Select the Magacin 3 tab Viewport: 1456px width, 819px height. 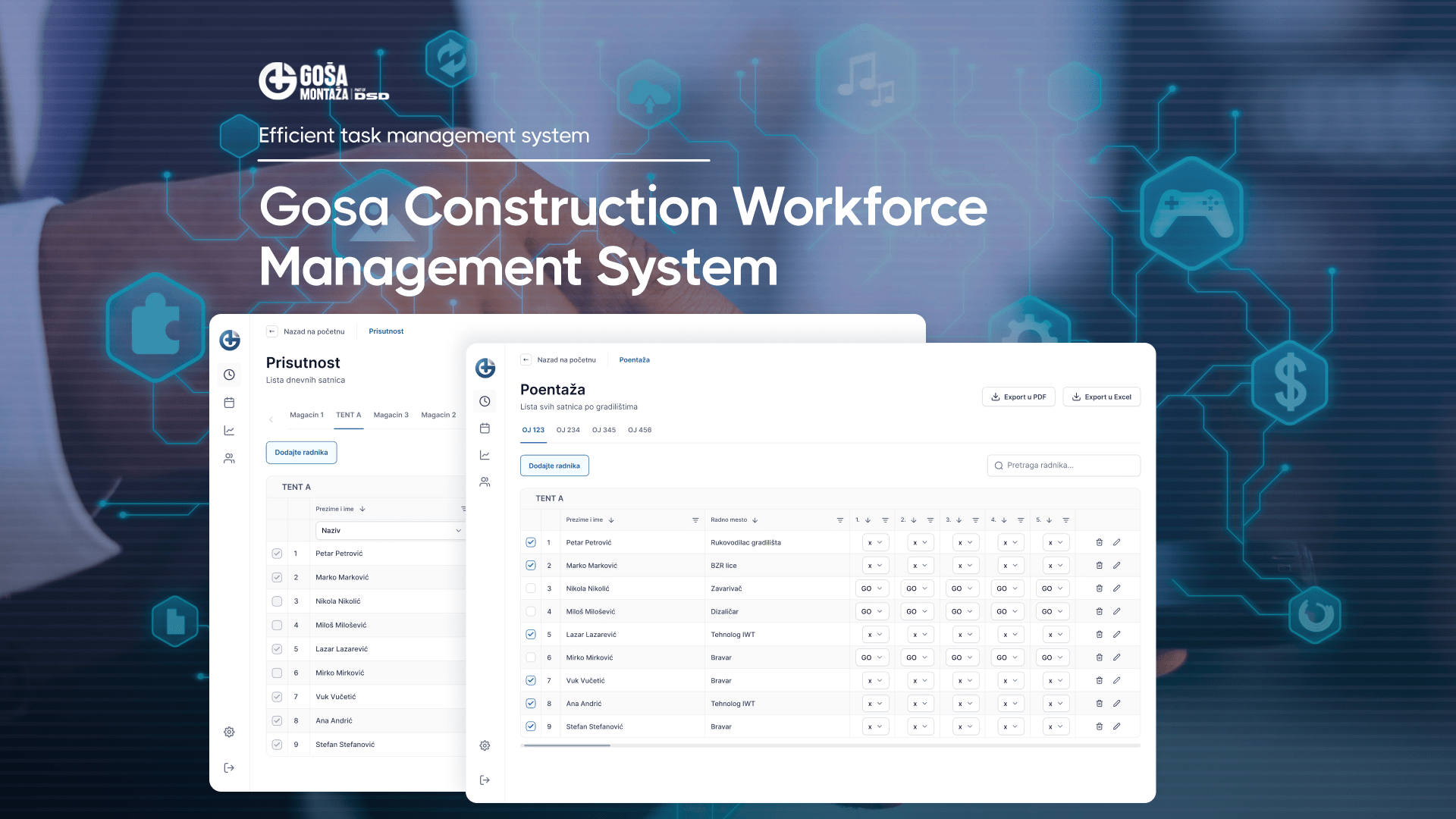391,415
